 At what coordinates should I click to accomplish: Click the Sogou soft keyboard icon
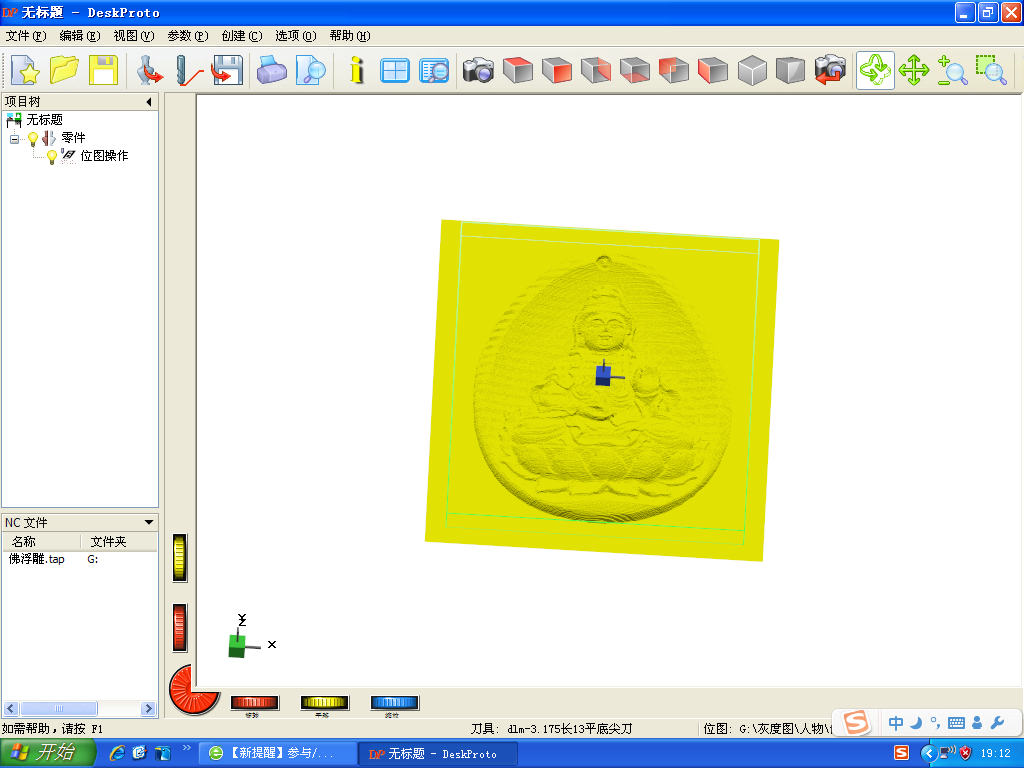click(x=956, y=723)
